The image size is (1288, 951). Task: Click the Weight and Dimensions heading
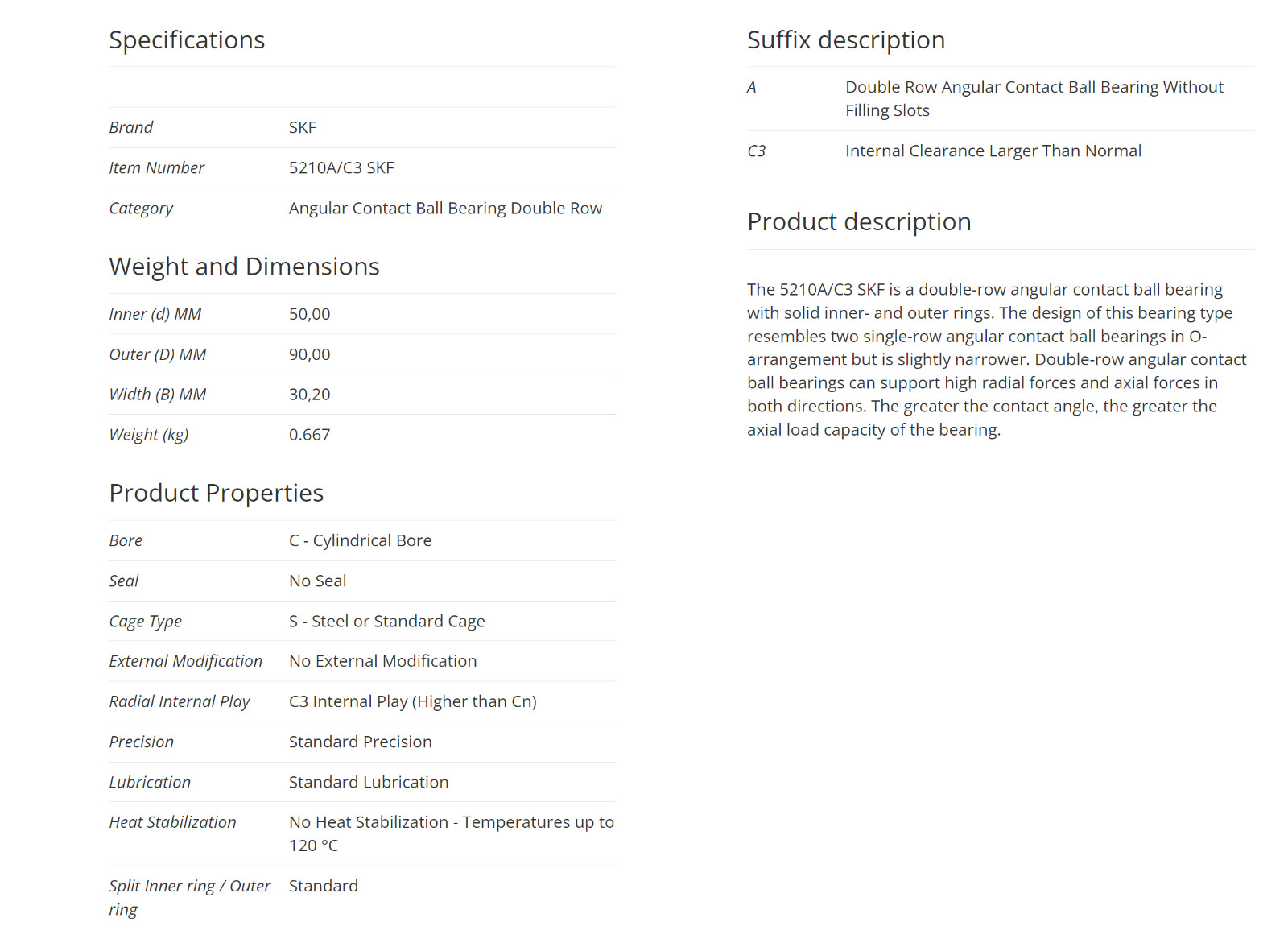[244, 267]
